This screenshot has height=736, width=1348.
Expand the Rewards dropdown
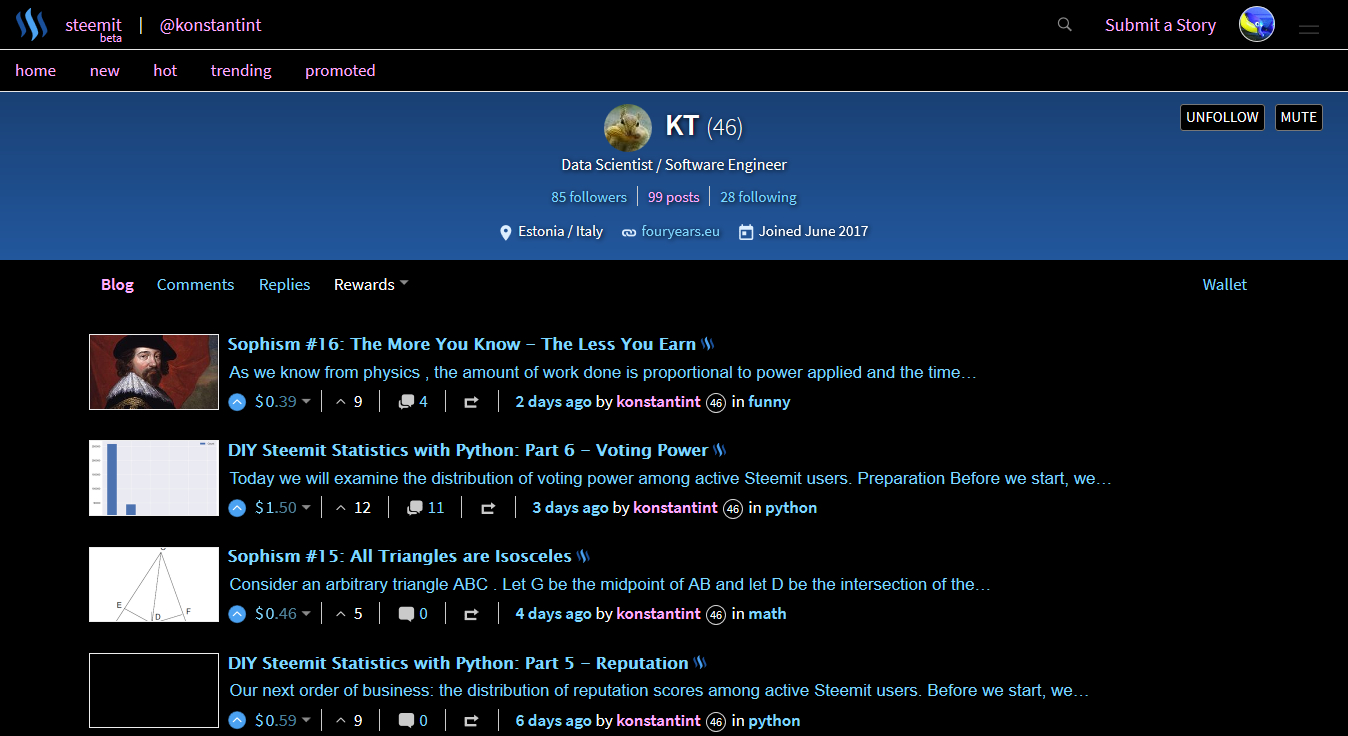(x=371, y=285)
